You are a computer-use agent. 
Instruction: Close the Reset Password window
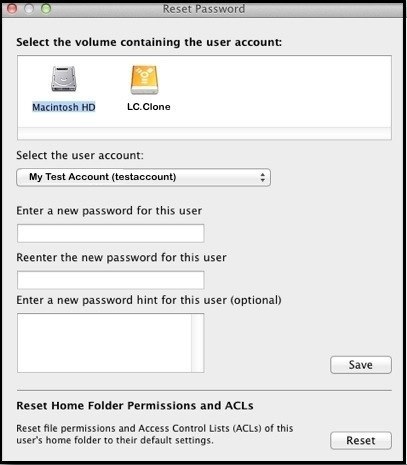coord(12,8)
